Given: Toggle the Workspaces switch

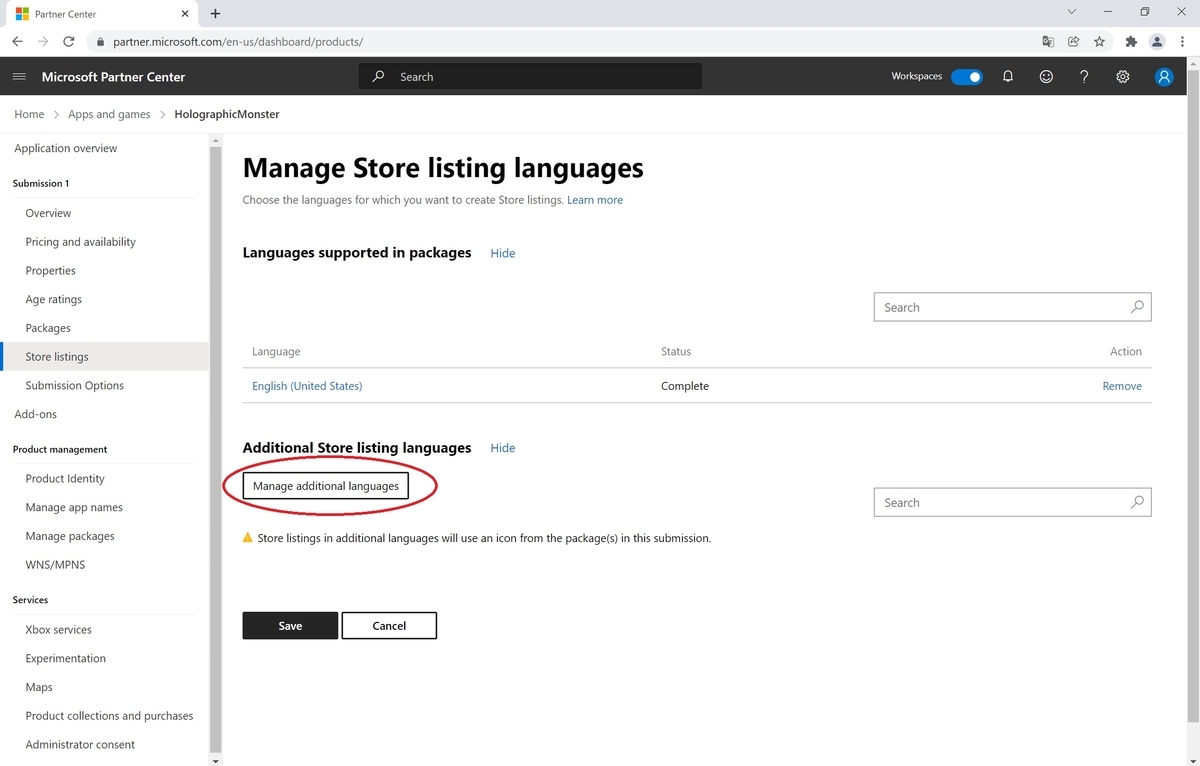Looking at the screenshot, I should coord(967,77).
